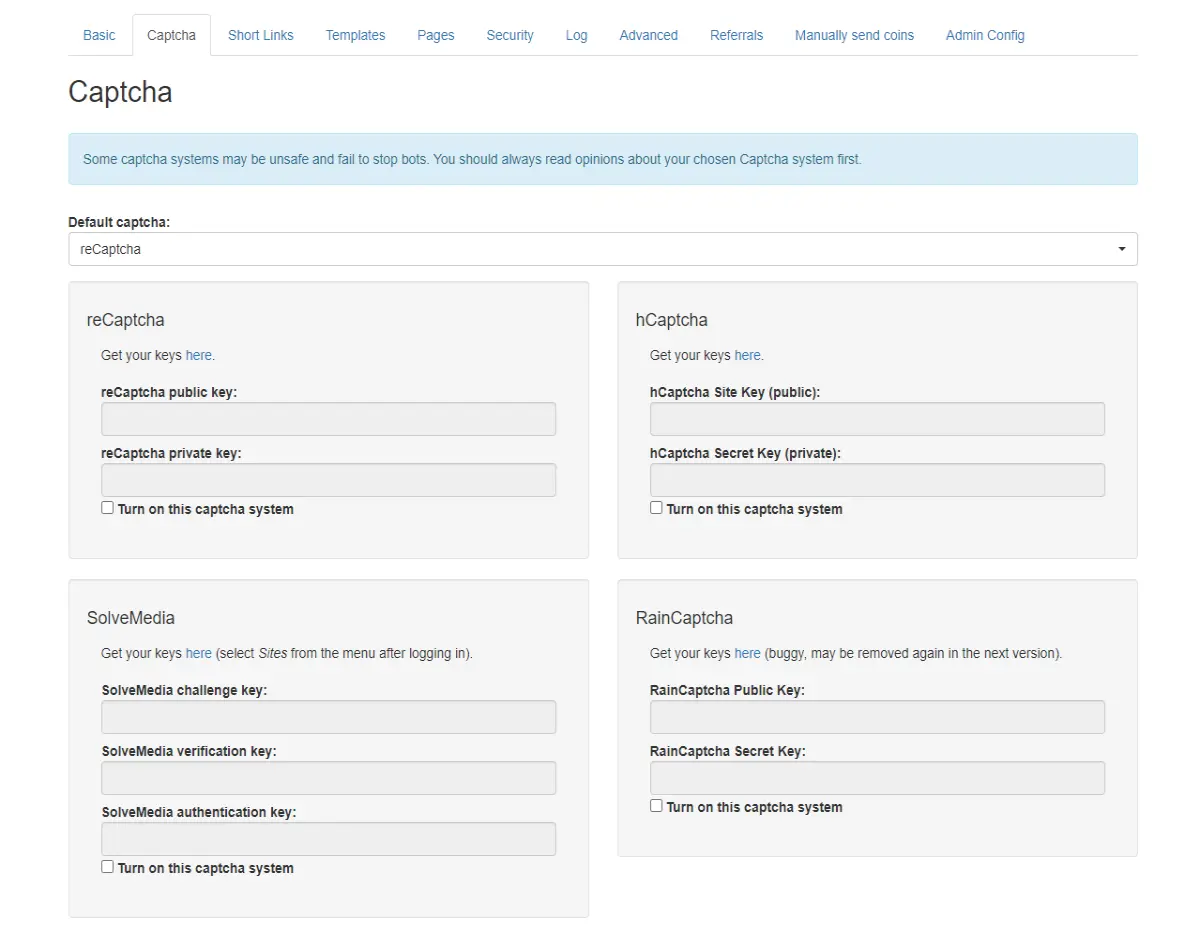Screen dimensions: 1200x928
Task: Focus the SolveMedia authentication key field
Action: click(329, 839)
